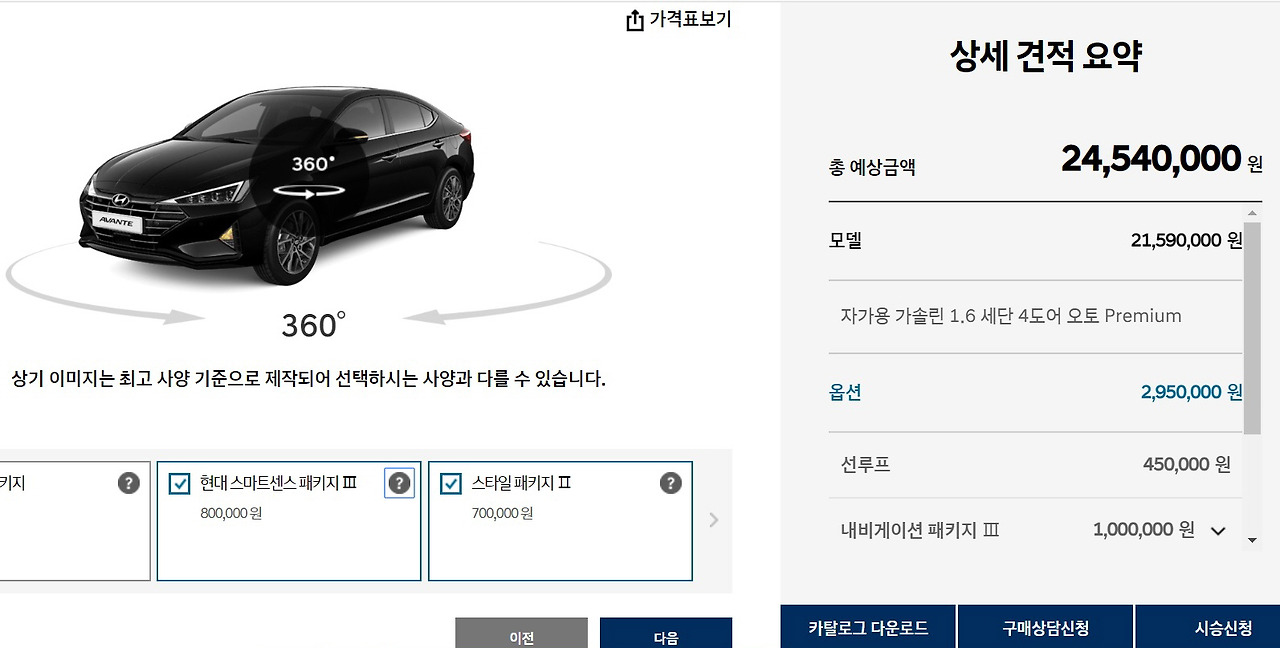The width and height of the screenshot is (1280, 648).
Task: Click the 시승신청 tab
Action: (1208, 628)
